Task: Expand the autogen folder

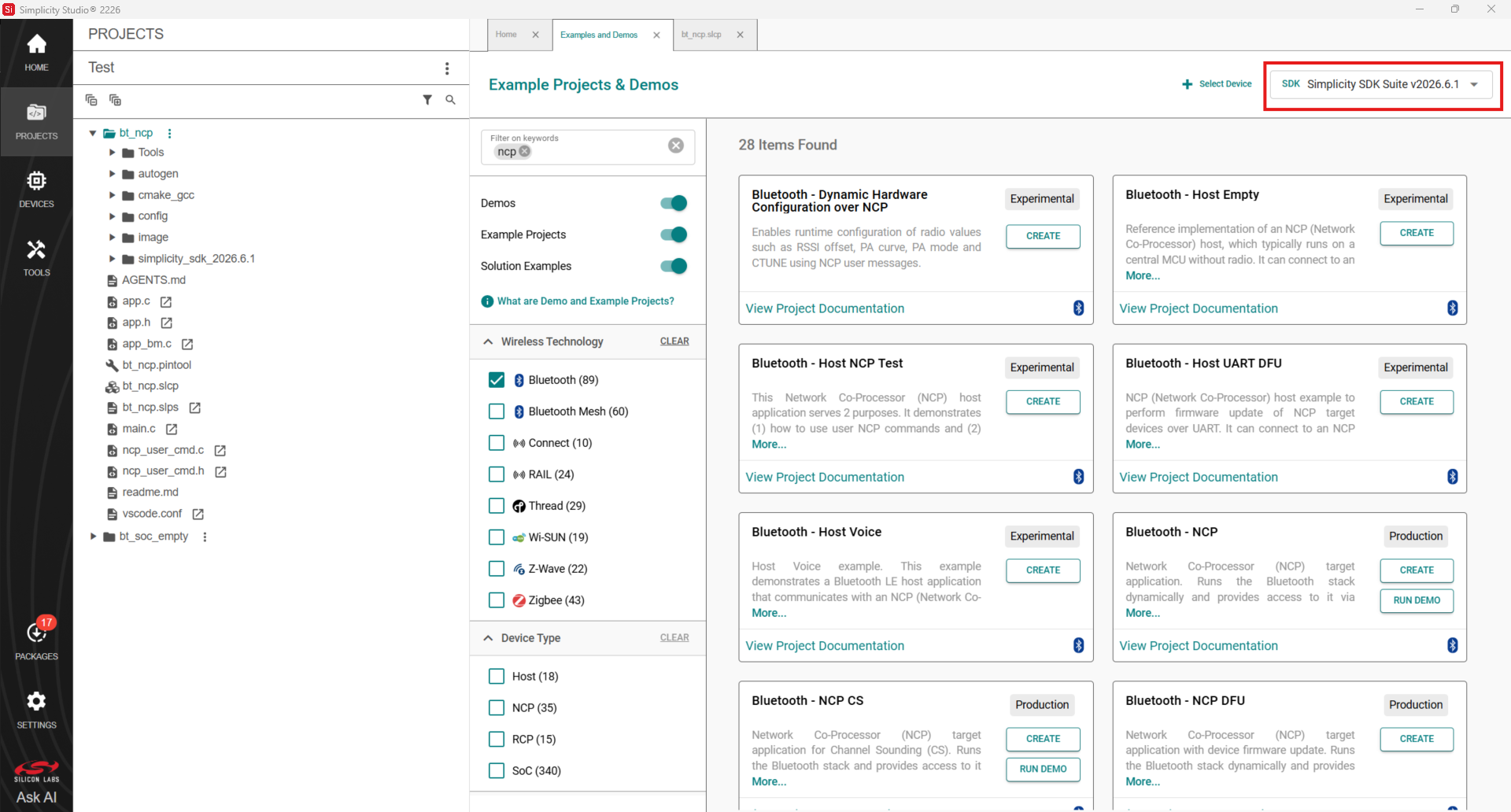Action: pos(112,174)
